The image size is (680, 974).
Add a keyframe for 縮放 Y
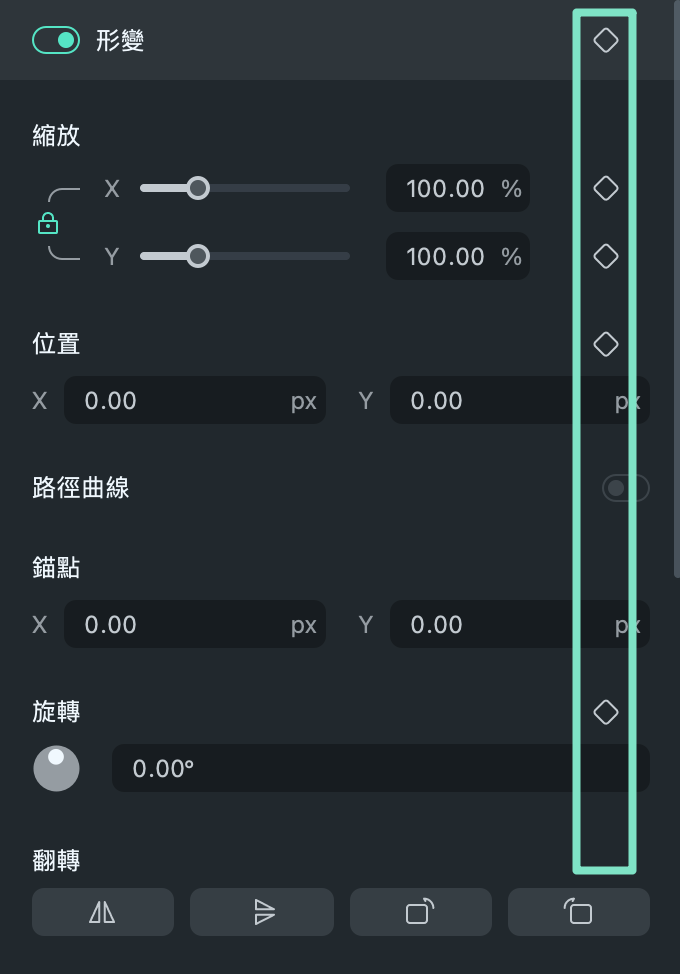click(605, 256)
